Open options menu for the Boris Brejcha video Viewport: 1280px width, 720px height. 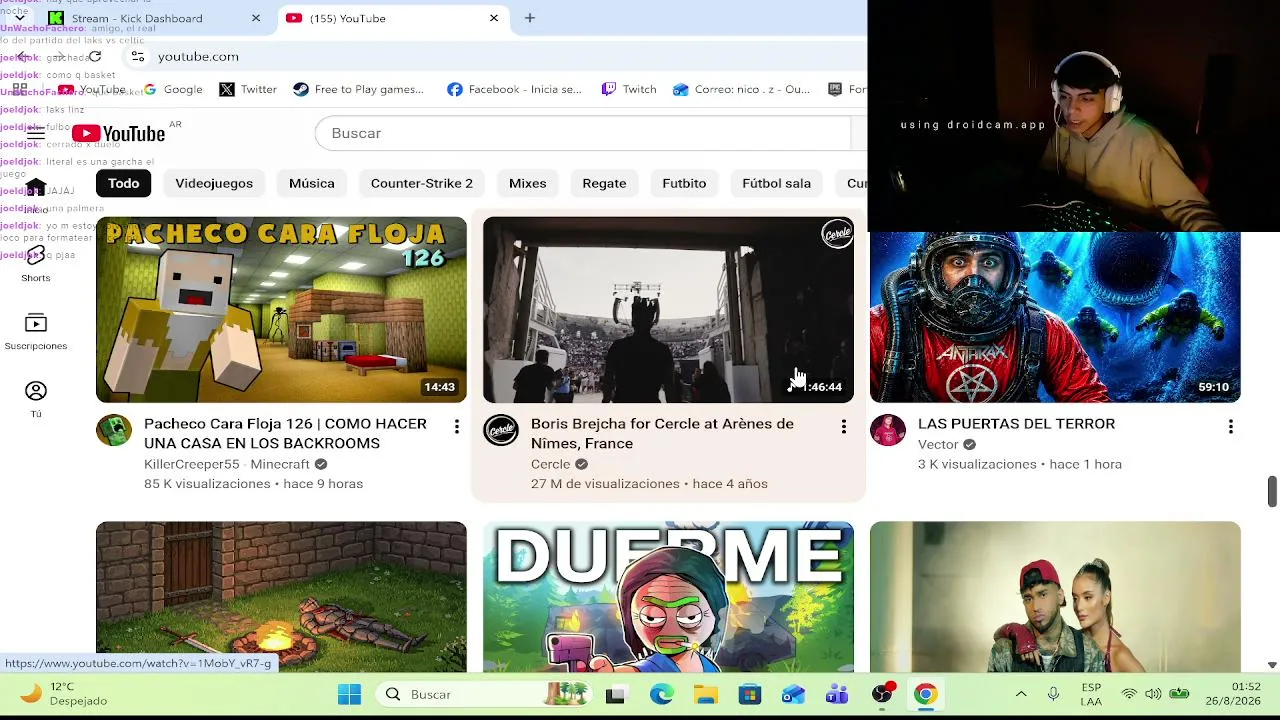pos(844,427)
